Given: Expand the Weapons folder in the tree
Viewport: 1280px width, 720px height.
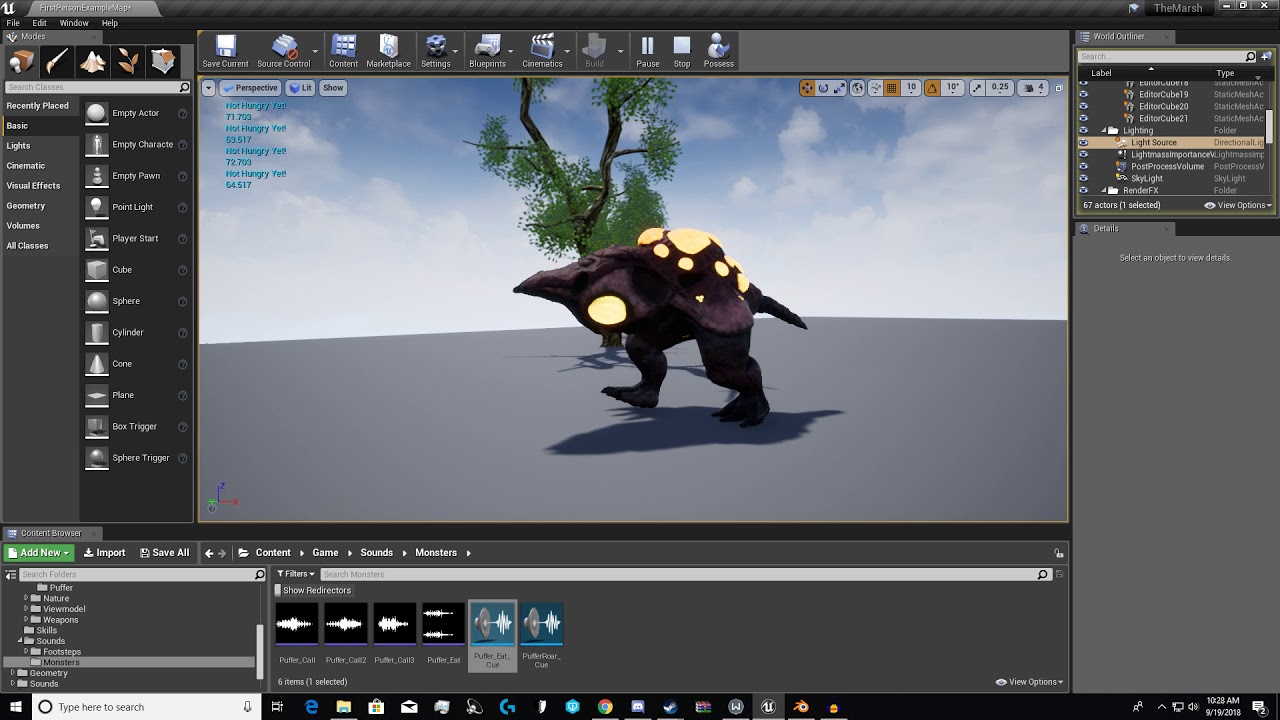Looking at the screenshot, I should [x=26, y=620].
